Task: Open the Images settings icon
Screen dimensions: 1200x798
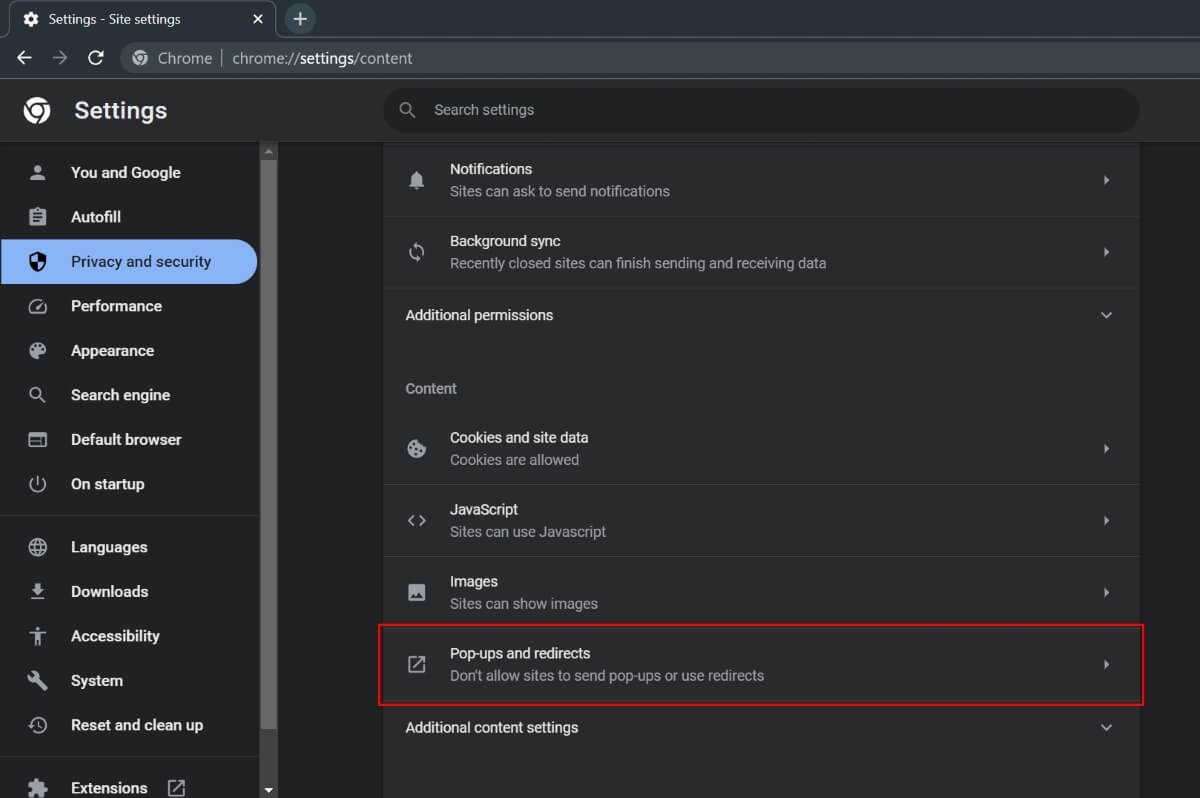Action: click(x=416, y=591)
